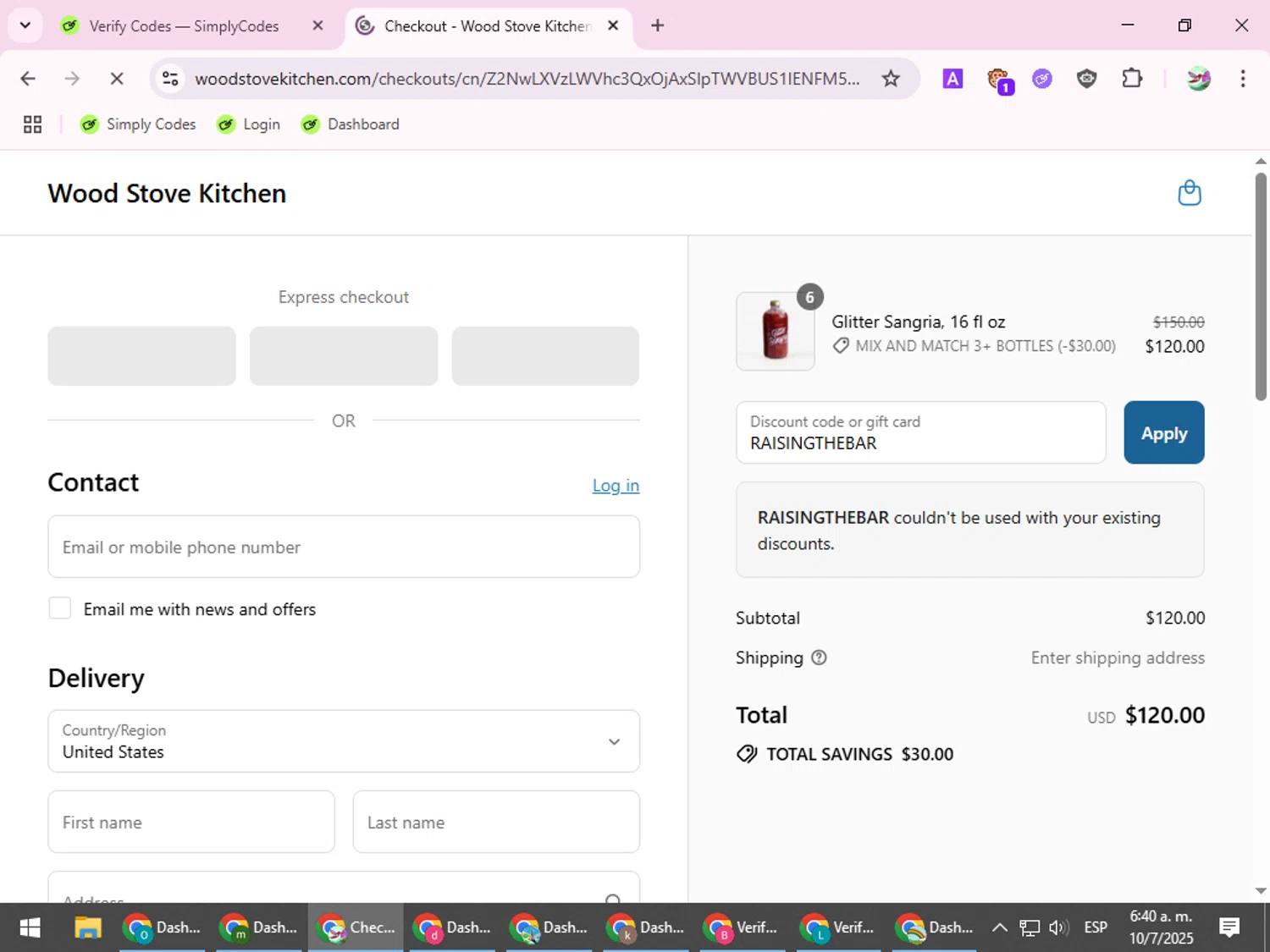This screenshot has height=952, width=1270.
Task: Click the Glitter Sangria bottle thumbnail
Action: click(x=776, y=331)
